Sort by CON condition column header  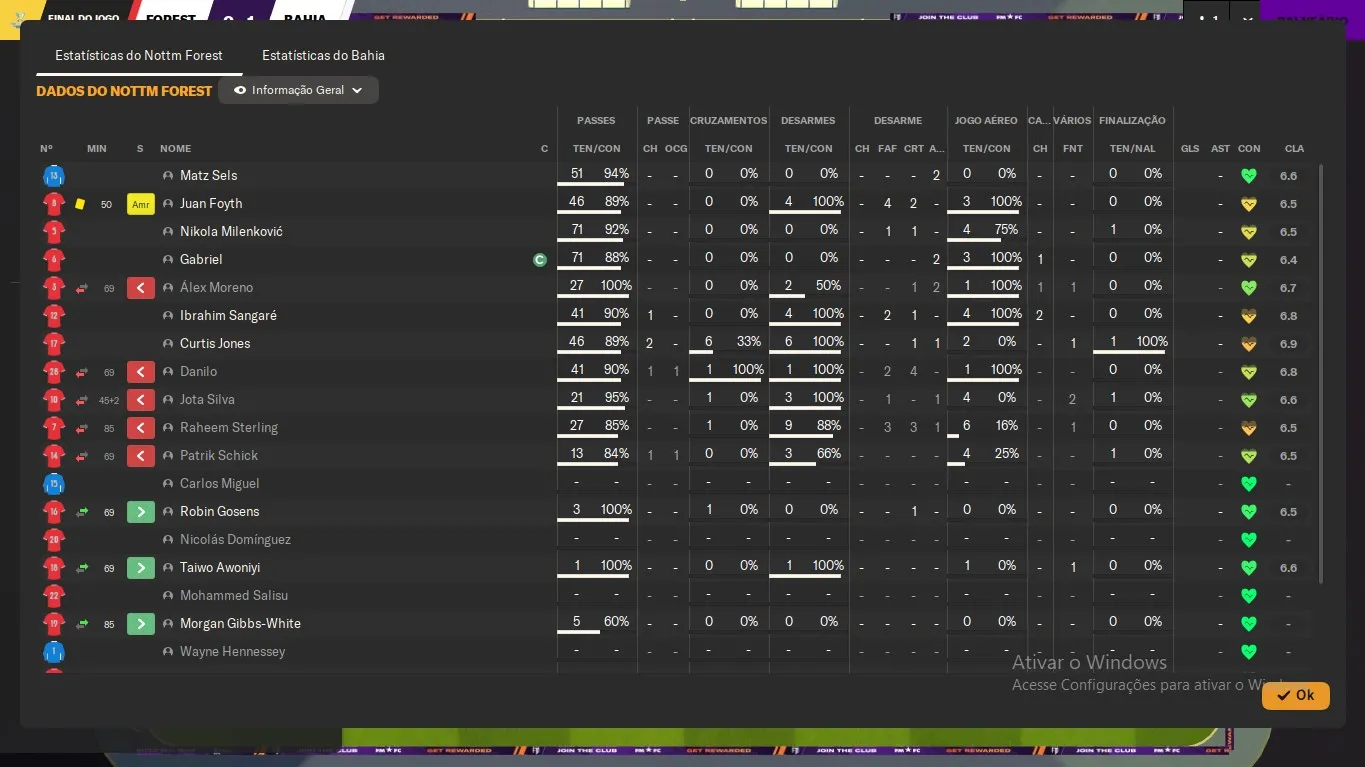1249,149
